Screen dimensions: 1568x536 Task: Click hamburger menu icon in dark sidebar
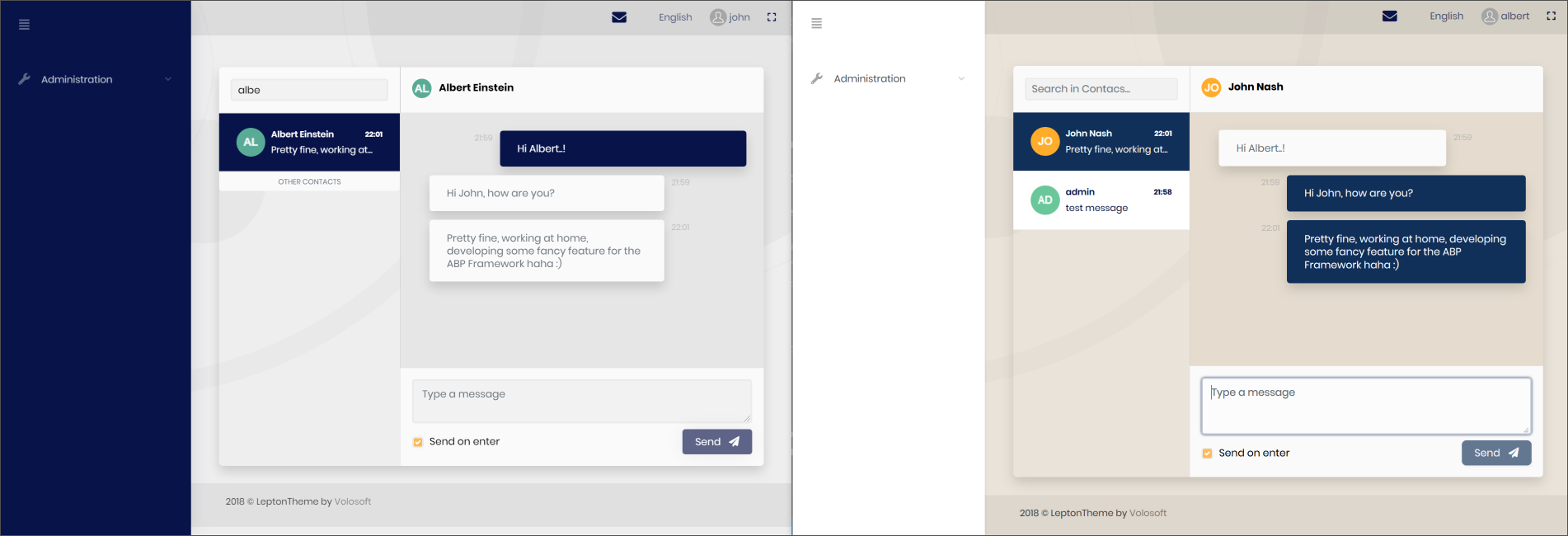pos(24,25)
